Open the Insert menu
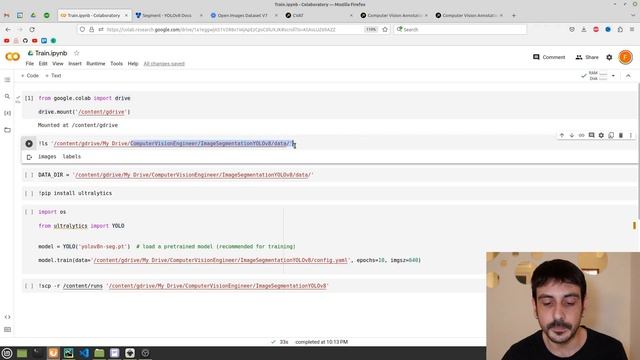 click(x=75, y=64)
